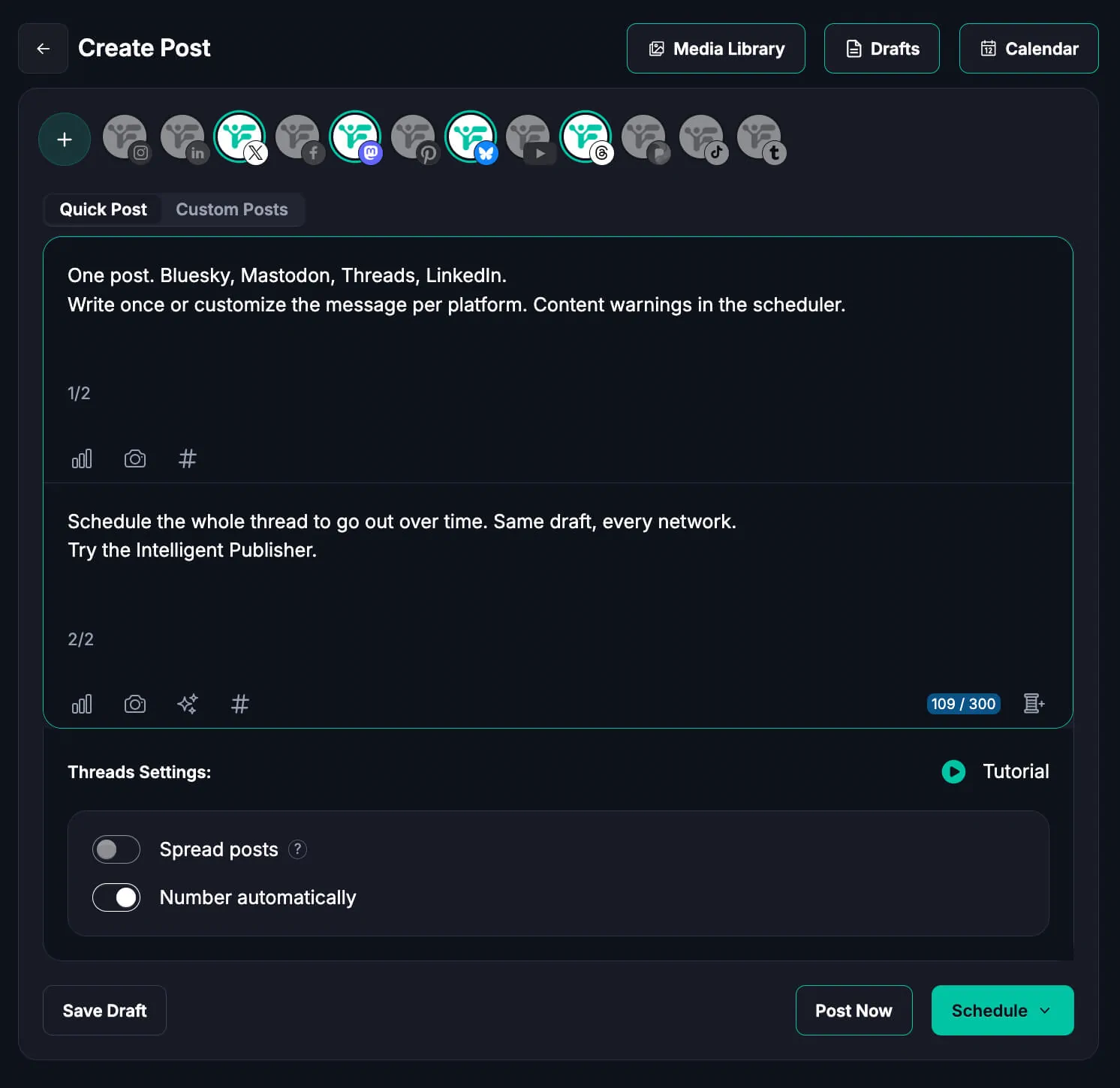This screenshot has height=1088, width=1120.
Task: Disable the Number automatically toggle
Action: tap(116, 897)
